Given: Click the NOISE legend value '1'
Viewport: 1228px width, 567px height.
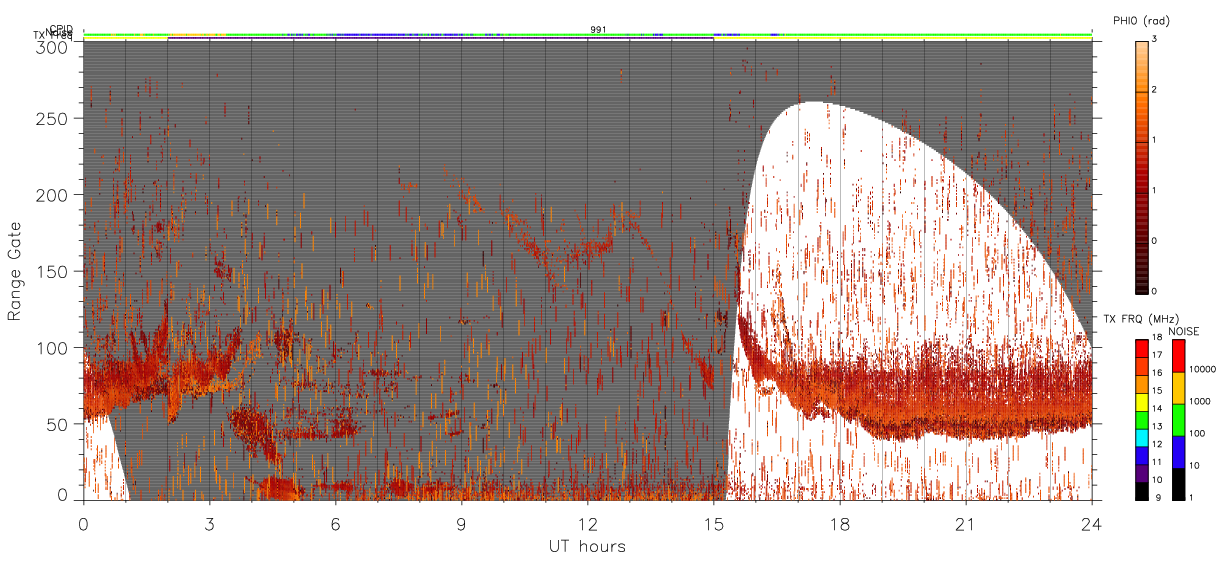Looking at the screenshot, I should pyautogui.click(x=1191, y=497).
